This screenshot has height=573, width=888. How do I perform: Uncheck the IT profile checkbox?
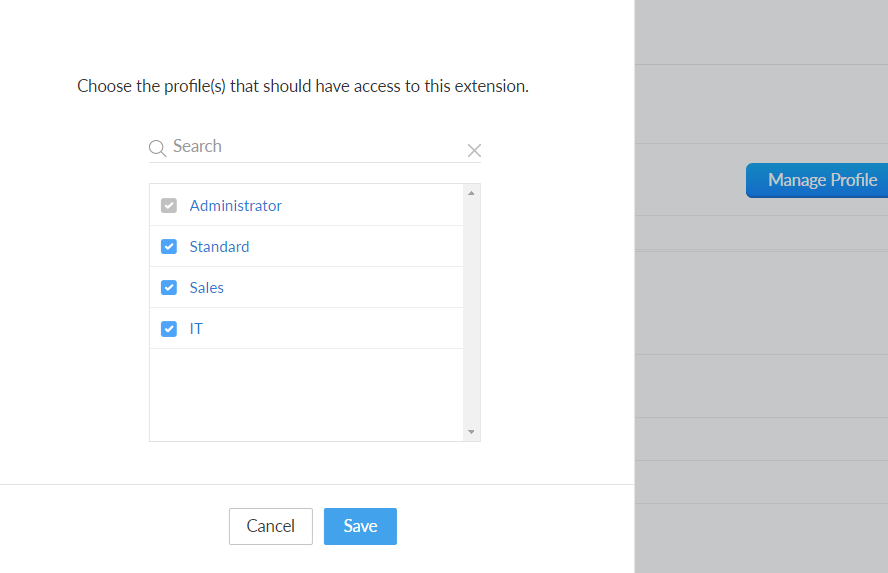pyautogui.click(x=169, y=328)
